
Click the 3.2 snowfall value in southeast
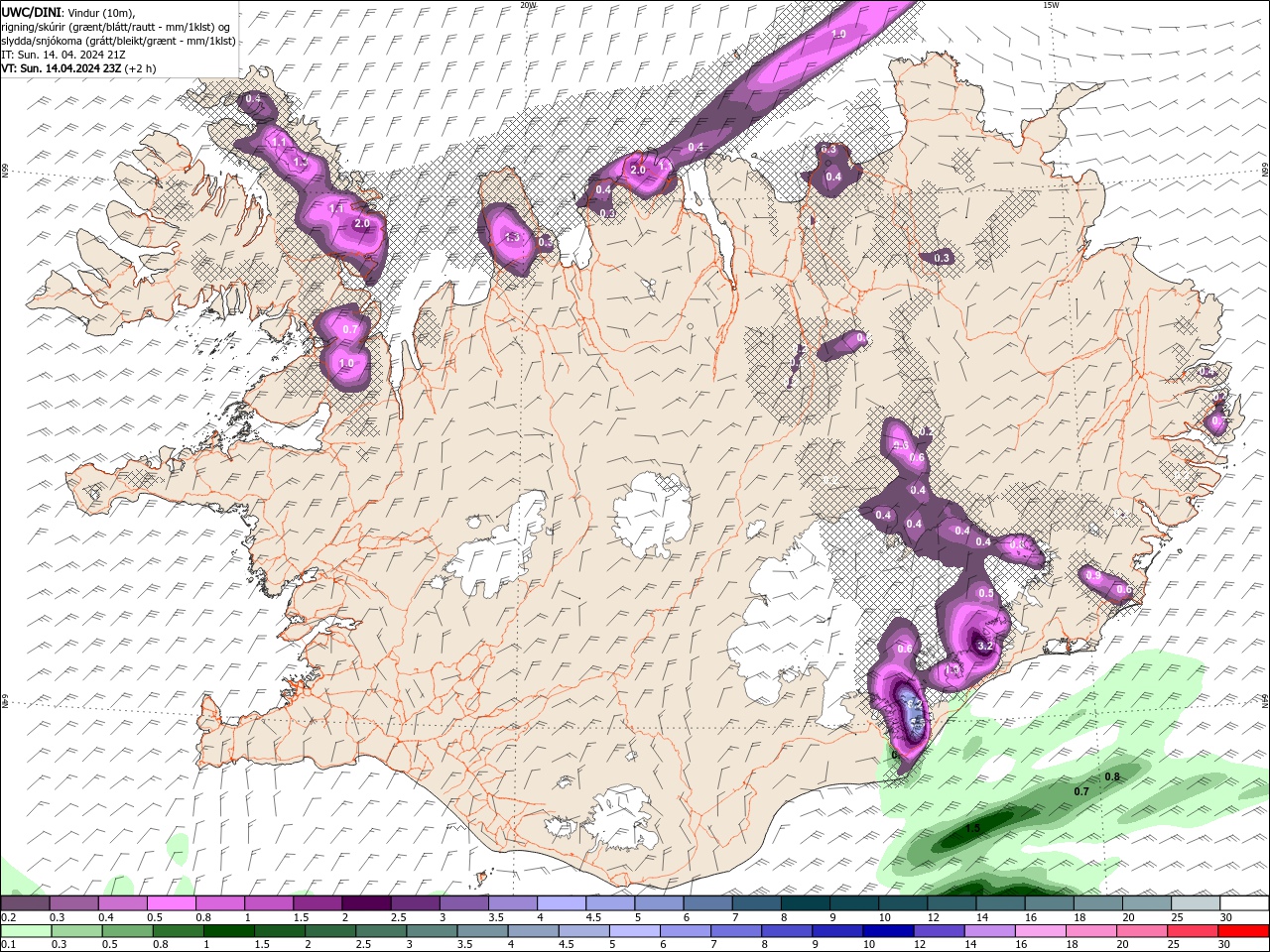coord(985,646)
